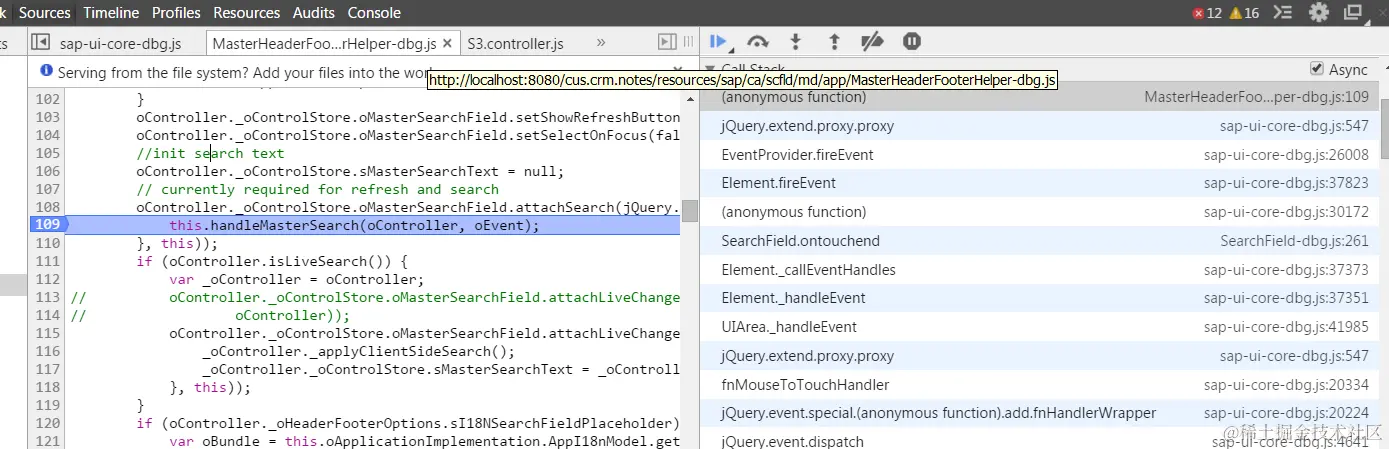The height and width of the screenshot is (449, 1389).
Task: Open link sap-ui-core-dbg.js:30172
Action: point(1286,212)
